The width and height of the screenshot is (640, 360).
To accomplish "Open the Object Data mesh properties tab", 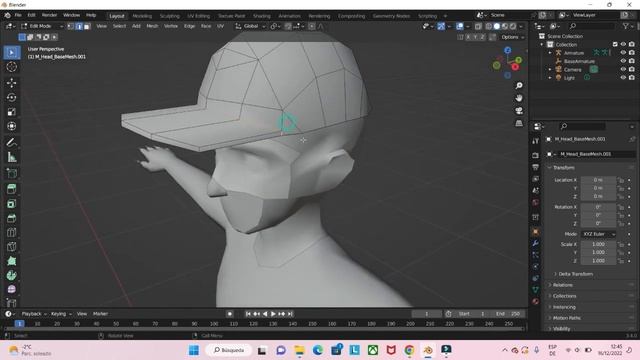I will [536, 289].
